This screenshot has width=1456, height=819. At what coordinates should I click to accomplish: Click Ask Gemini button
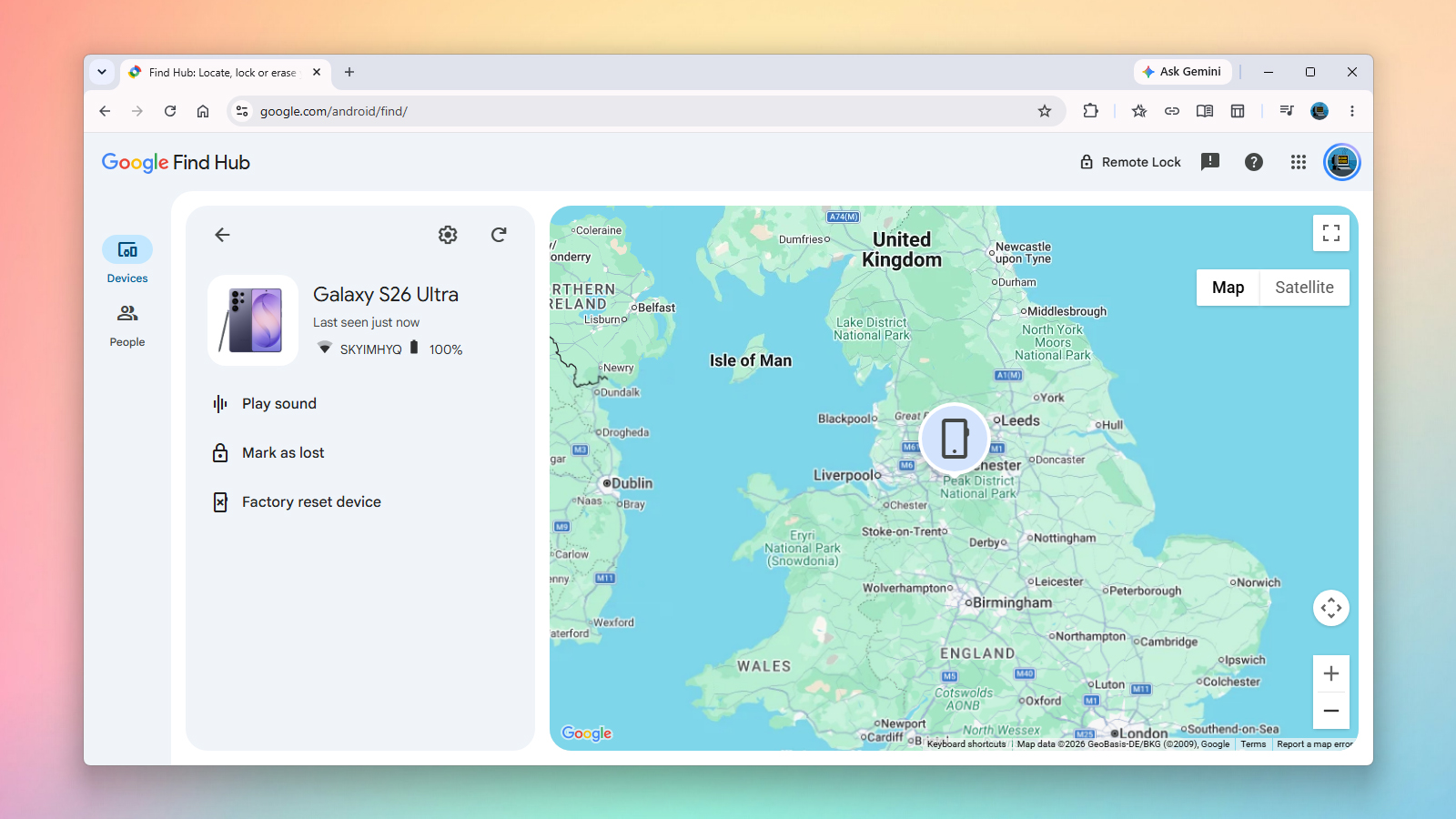tap(1182, 72)
